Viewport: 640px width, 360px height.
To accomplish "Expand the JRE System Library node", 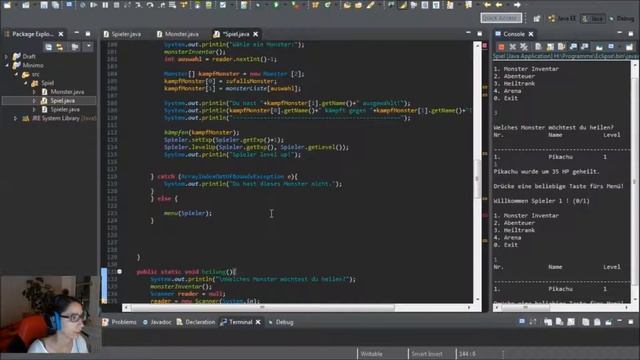I will (16, 118).
